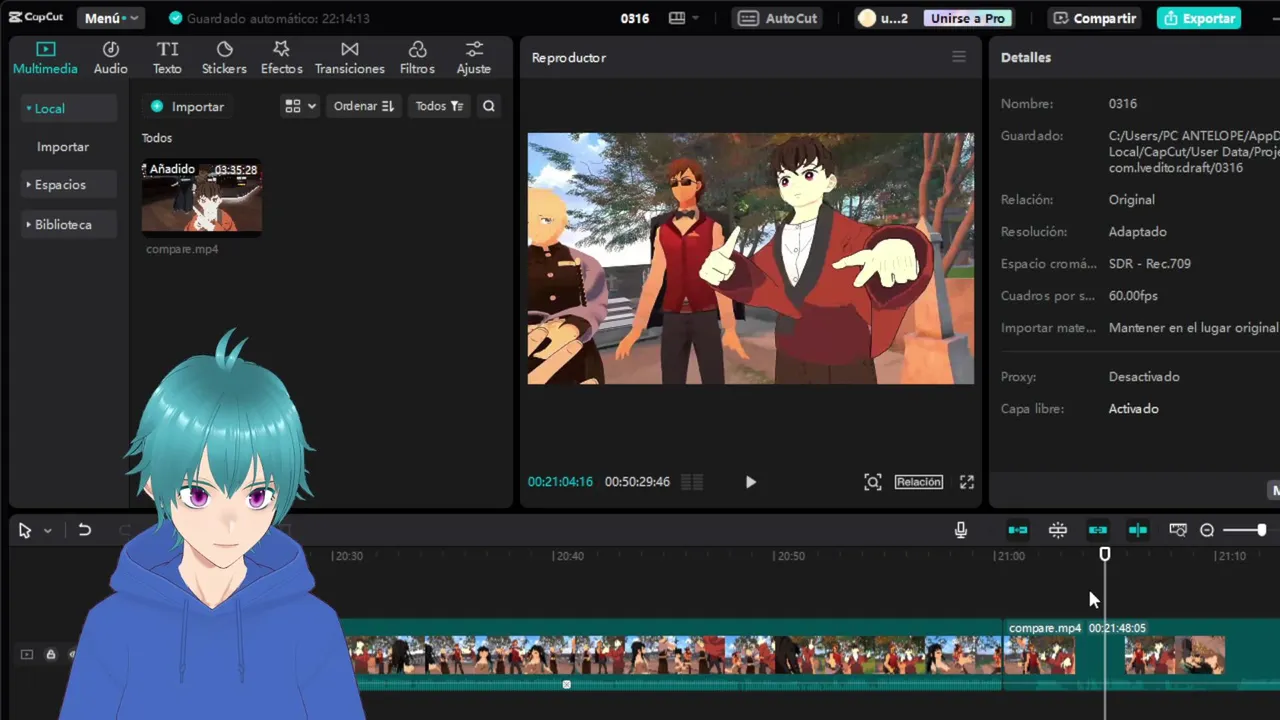
Task: Click the video preview canvas
Action: (x=750, y=258)
